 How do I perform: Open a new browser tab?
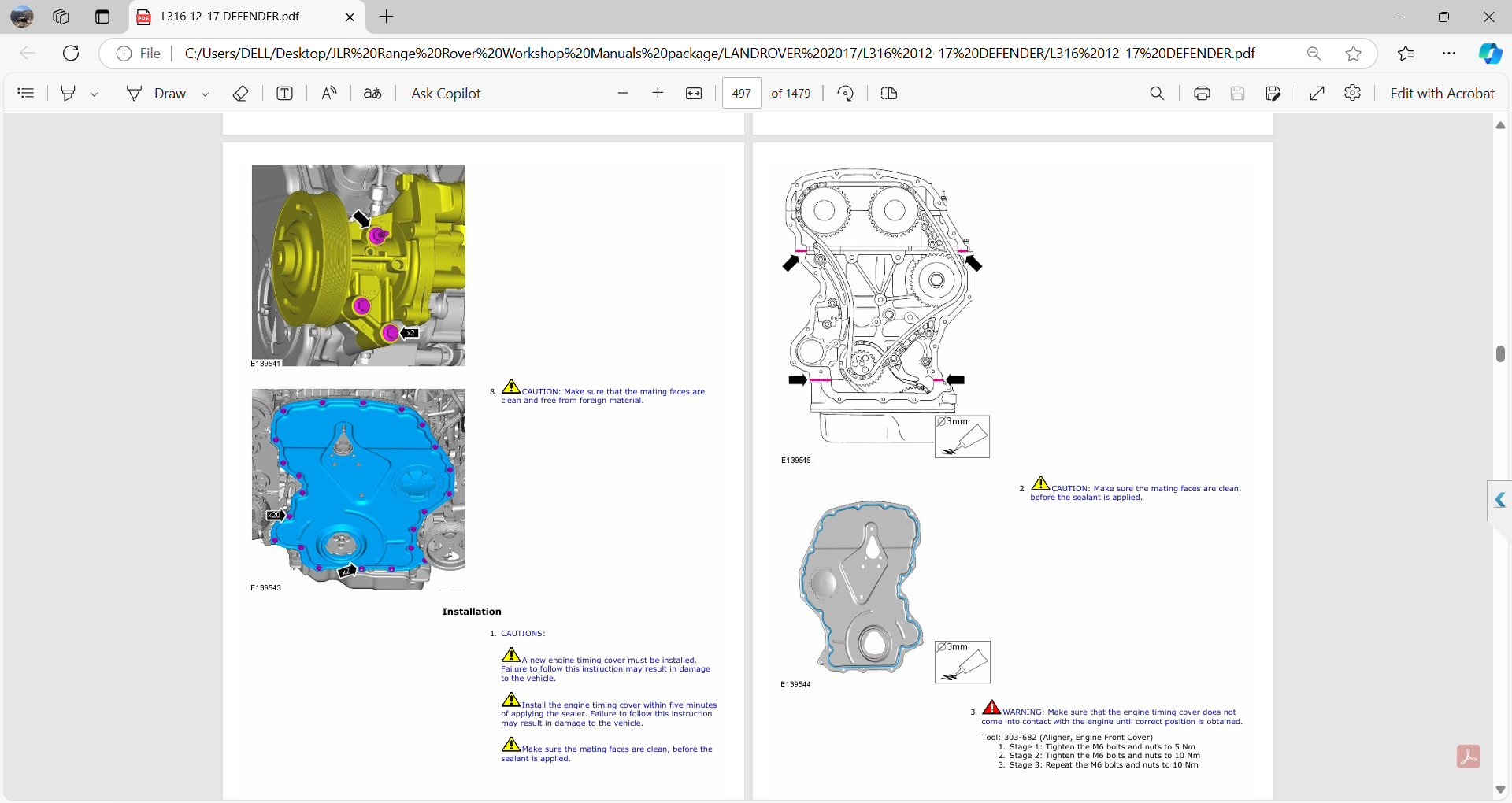tap(386, 17)
